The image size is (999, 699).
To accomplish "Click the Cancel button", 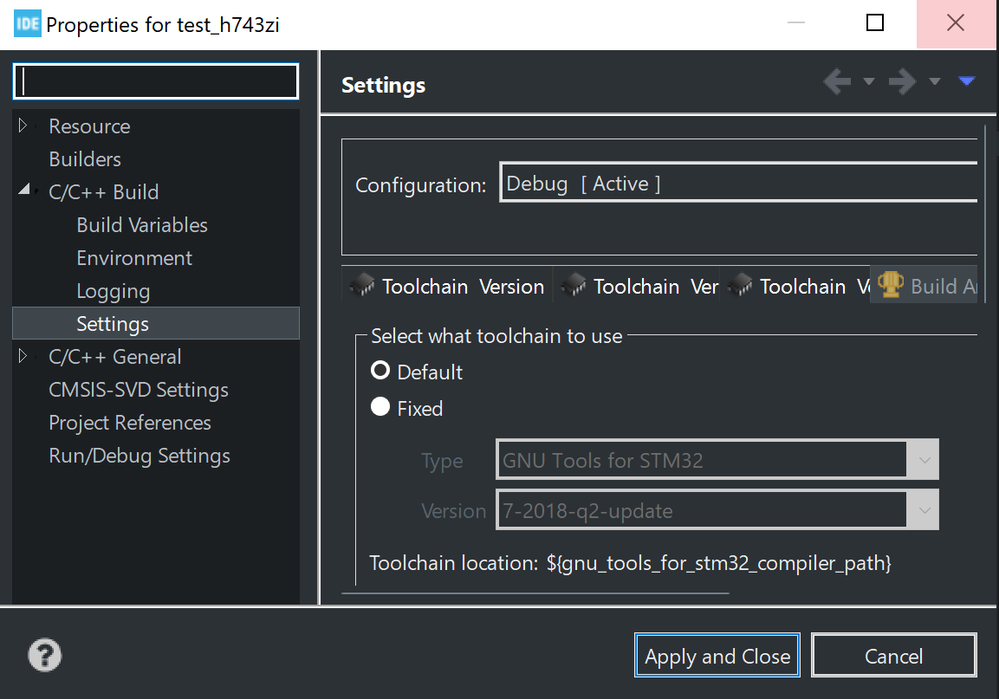I will tap(894, 655).
